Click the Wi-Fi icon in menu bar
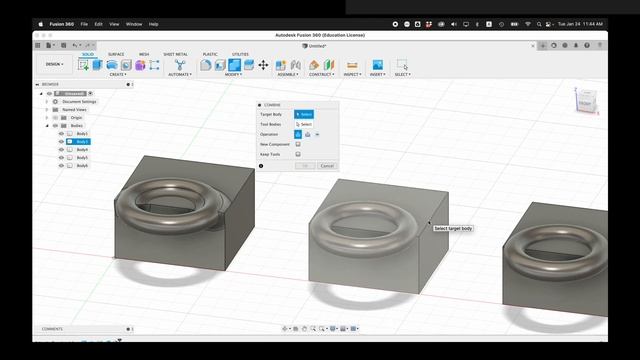 pos(528,24)
